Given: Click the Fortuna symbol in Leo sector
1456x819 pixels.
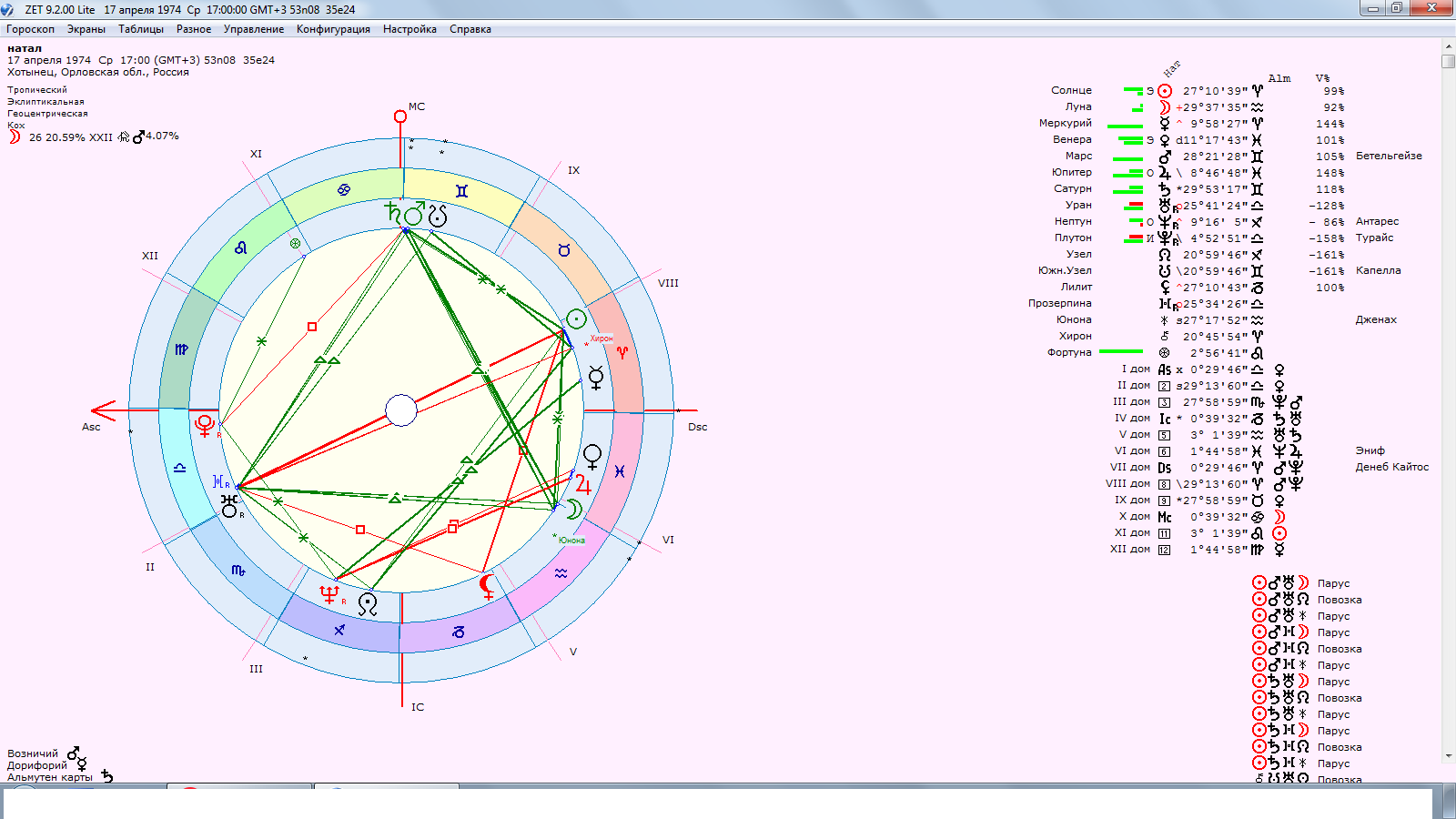Looking at the screenshot, I should [295, 243].
